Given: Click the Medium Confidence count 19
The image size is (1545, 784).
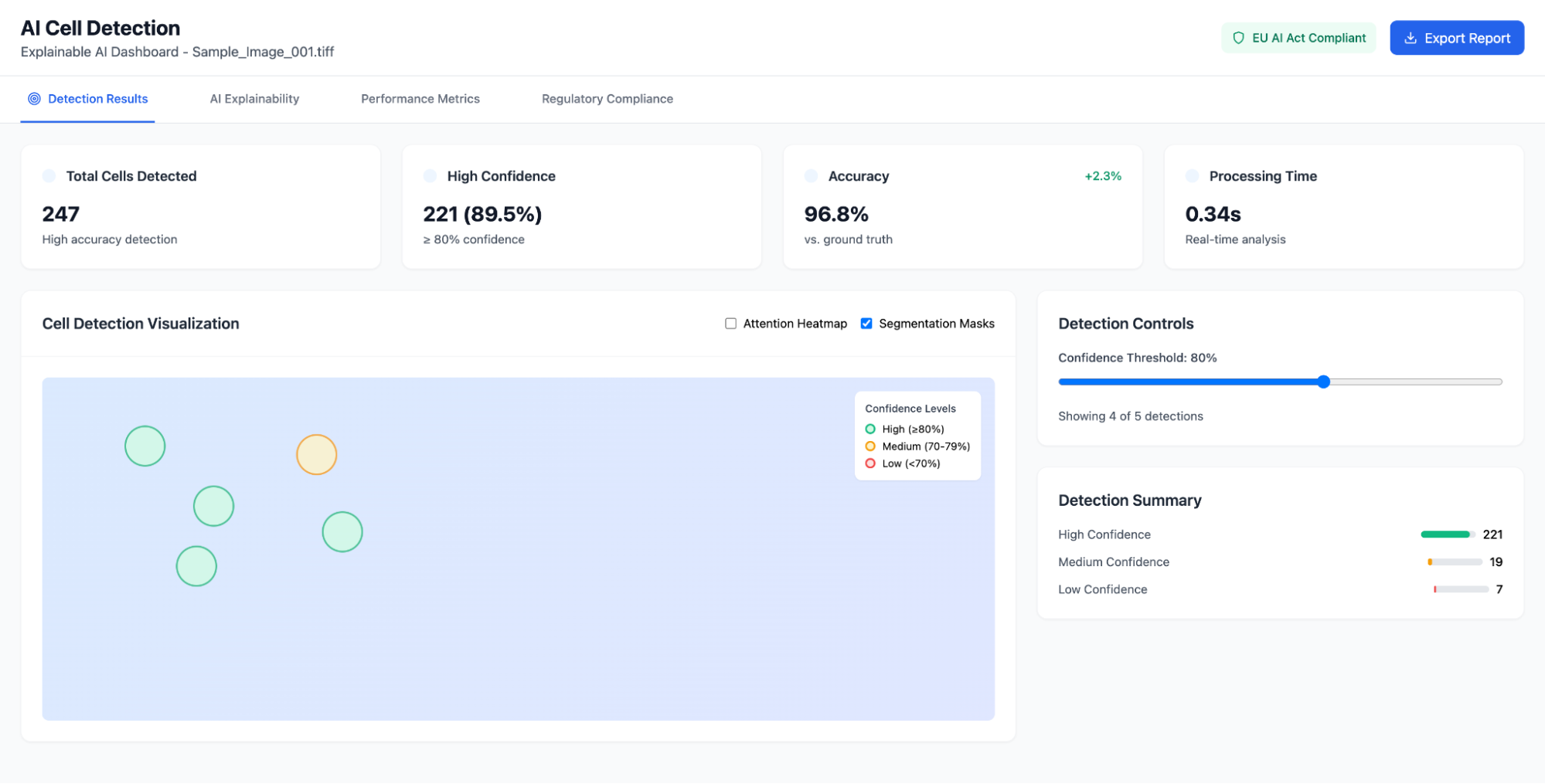Looking at the screenshot, I should coord(1496,562).
